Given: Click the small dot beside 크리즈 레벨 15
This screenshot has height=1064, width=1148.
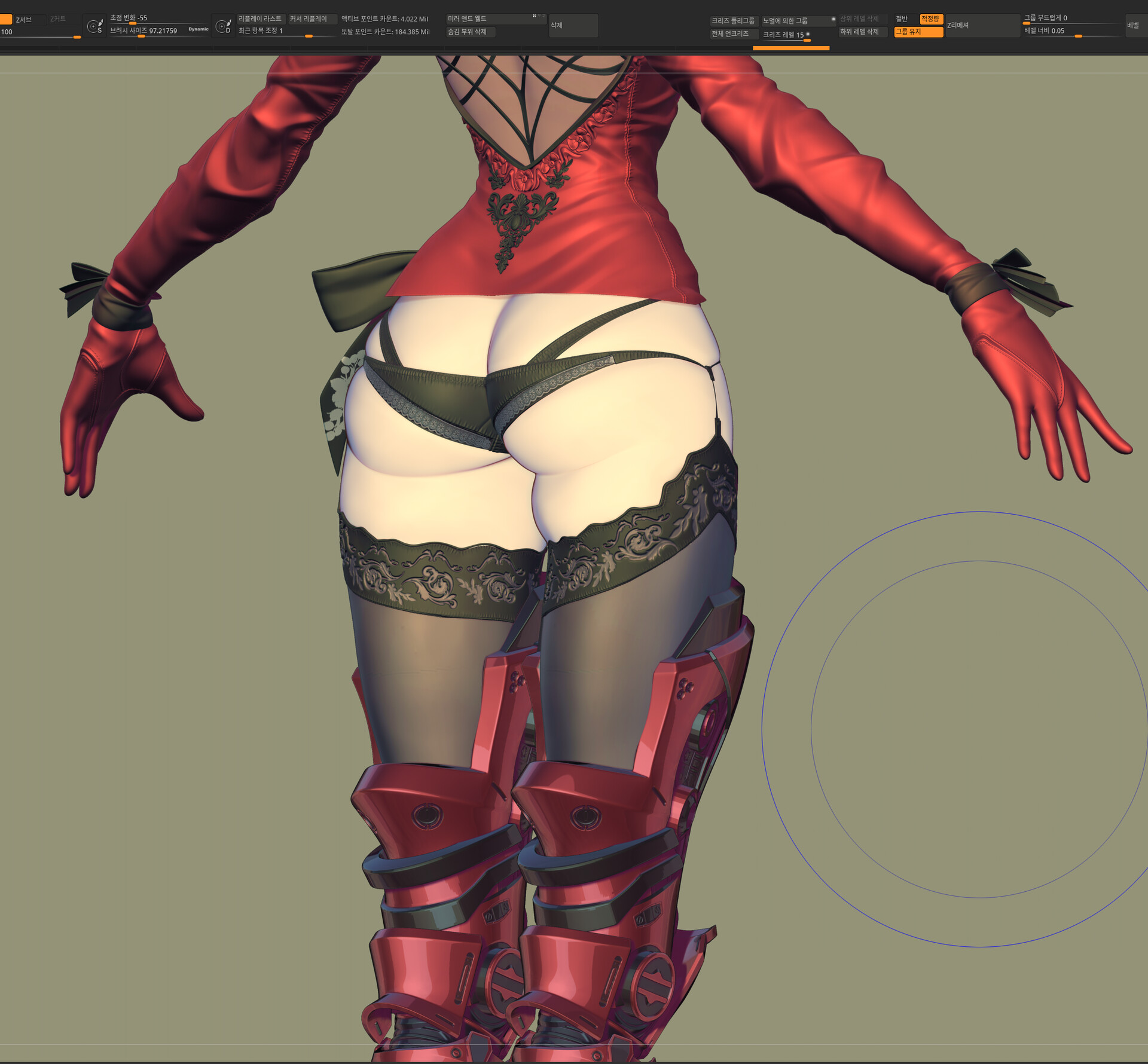Looking at the screenshot, I should (808, 34).
